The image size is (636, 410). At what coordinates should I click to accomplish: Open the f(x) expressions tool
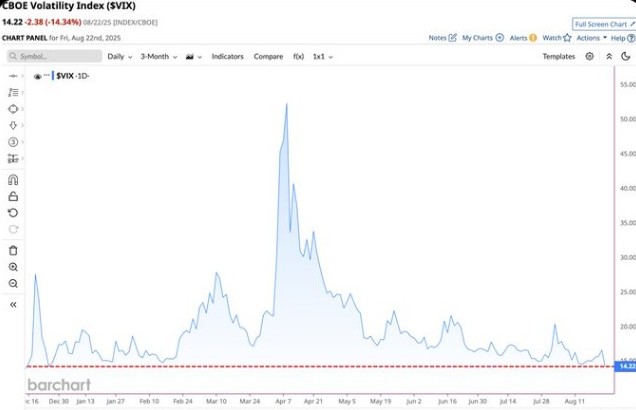(298, 56)
